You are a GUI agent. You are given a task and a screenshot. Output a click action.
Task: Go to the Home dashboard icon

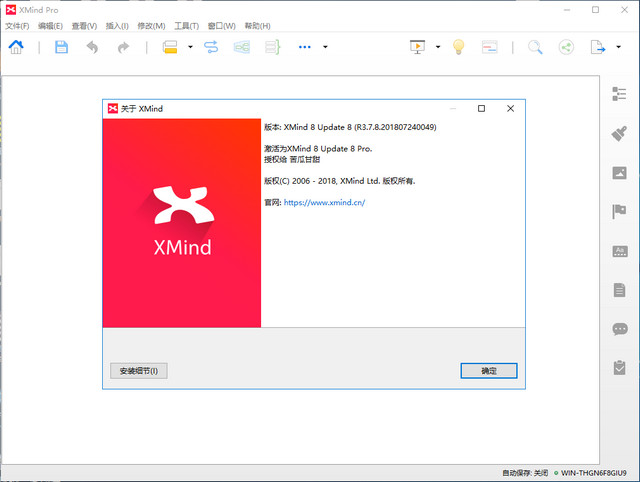[x=16, y=47]
